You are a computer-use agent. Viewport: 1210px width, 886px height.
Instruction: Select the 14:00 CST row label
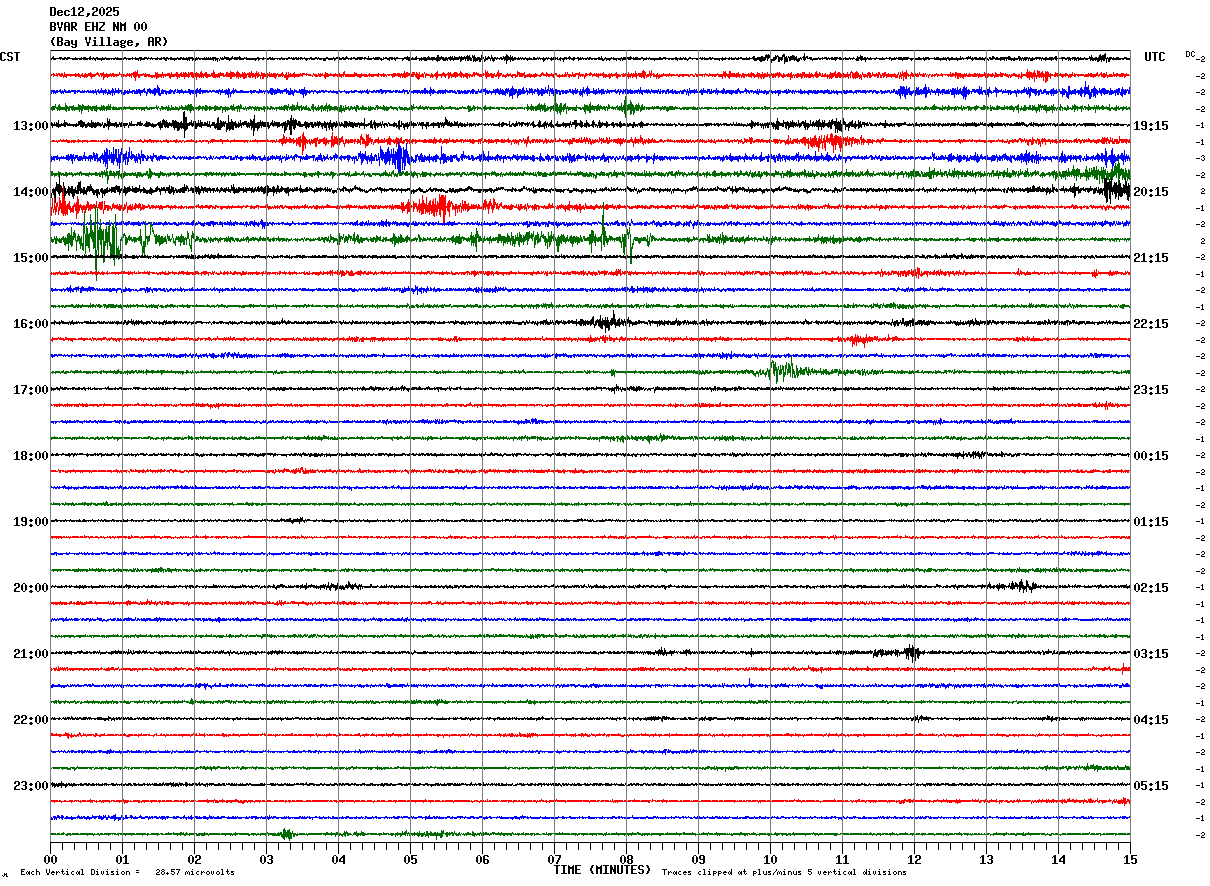point(31,192)
